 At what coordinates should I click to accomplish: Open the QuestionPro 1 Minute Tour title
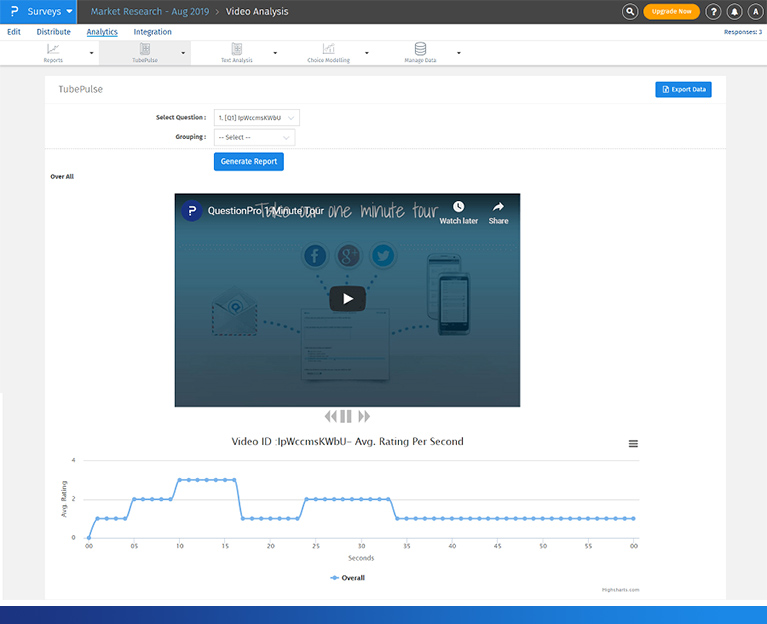coord(266,211)
